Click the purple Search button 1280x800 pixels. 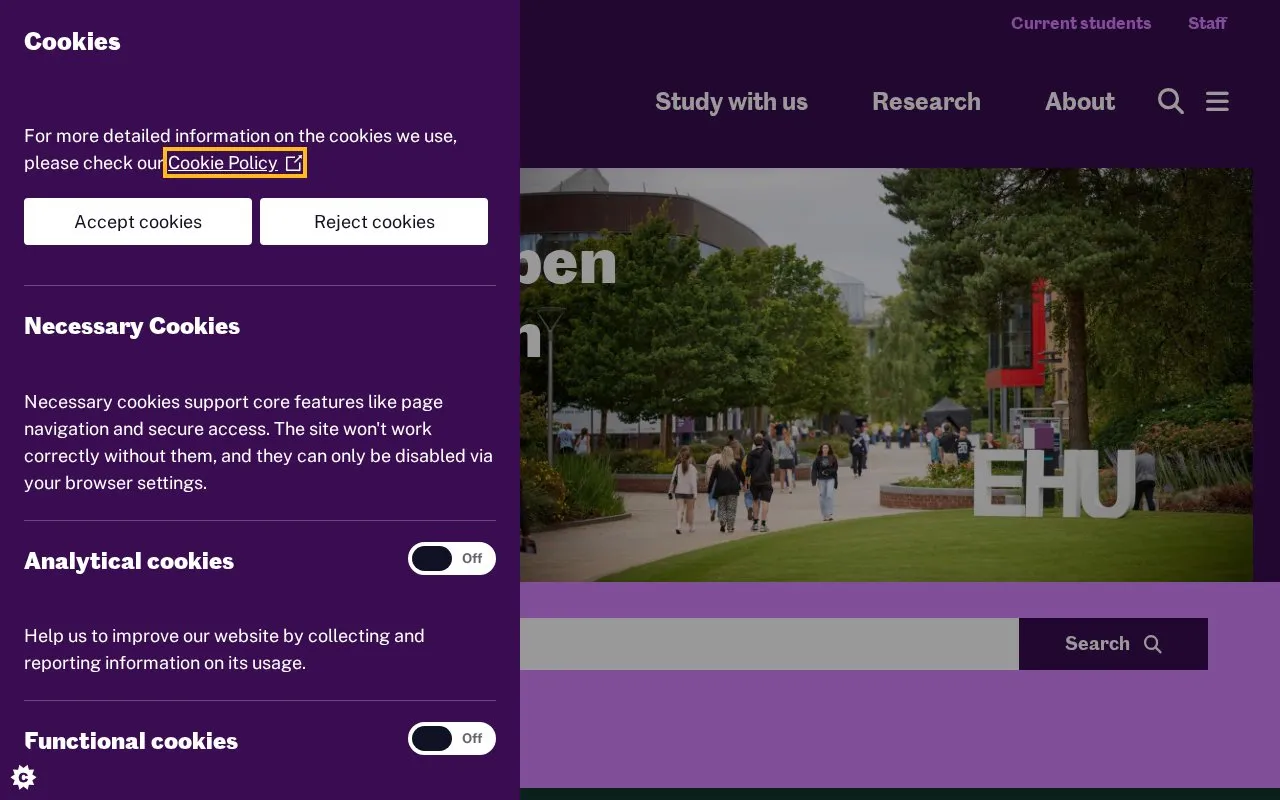click(1113, 644)
